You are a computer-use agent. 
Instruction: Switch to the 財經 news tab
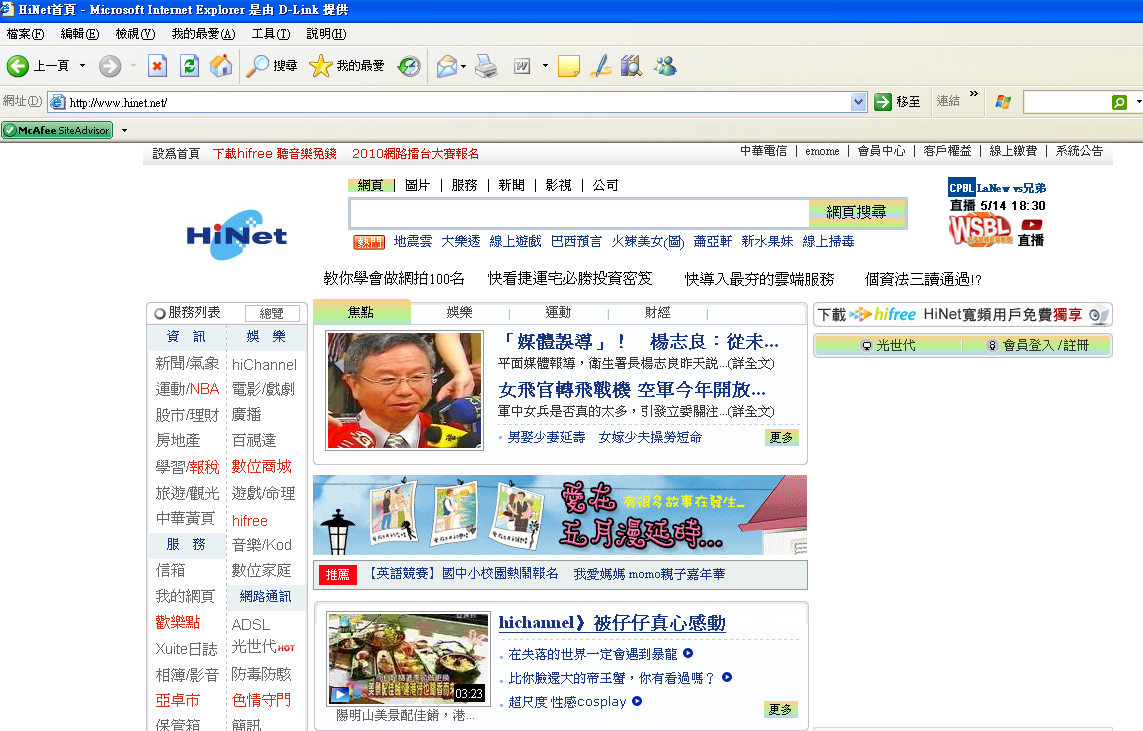tap(658, 313)
